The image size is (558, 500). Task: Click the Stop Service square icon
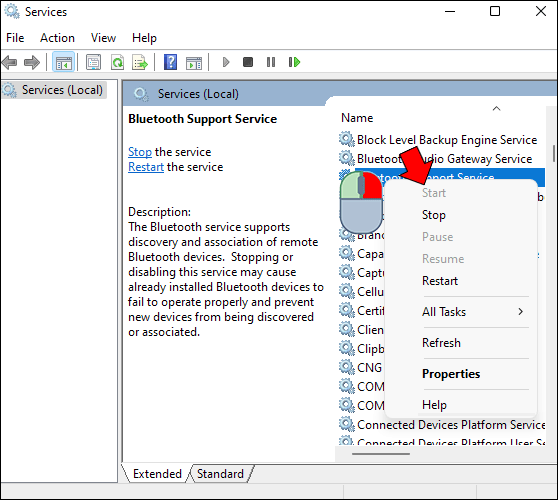pyautogui.click(x=248, y=62)
